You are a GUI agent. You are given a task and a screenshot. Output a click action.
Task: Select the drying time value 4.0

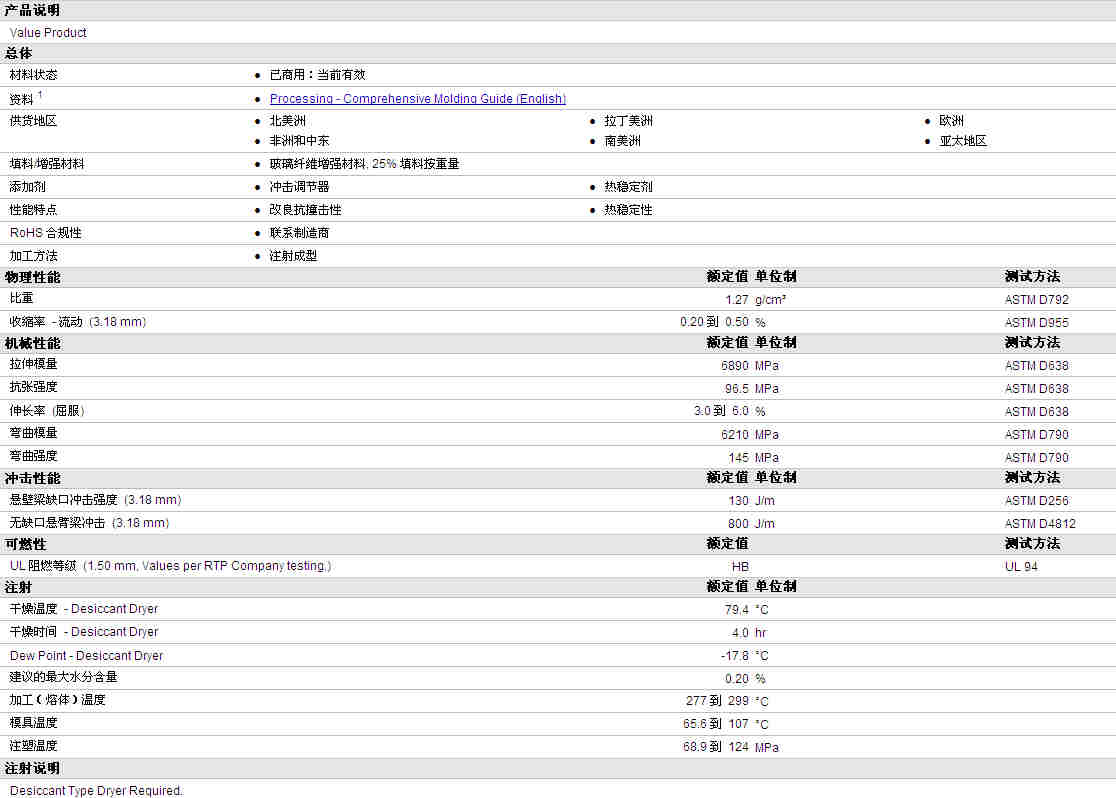click(740, 632)
